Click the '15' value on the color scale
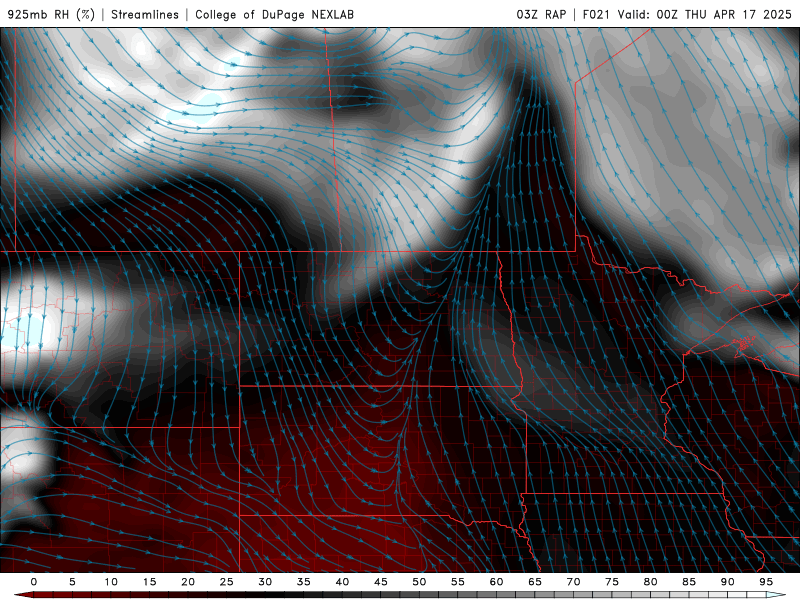 (149, 582)
